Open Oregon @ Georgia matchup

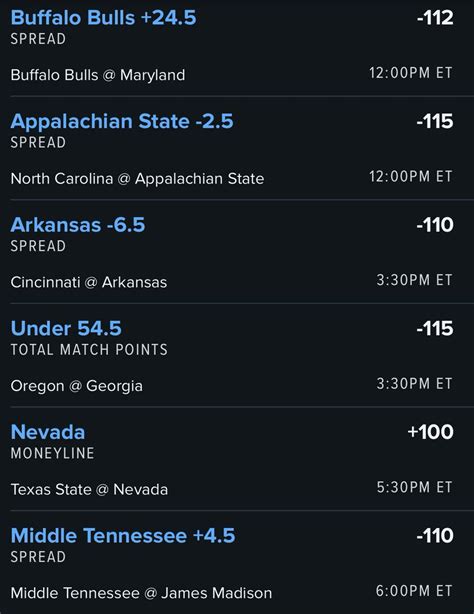click(76, 386)
